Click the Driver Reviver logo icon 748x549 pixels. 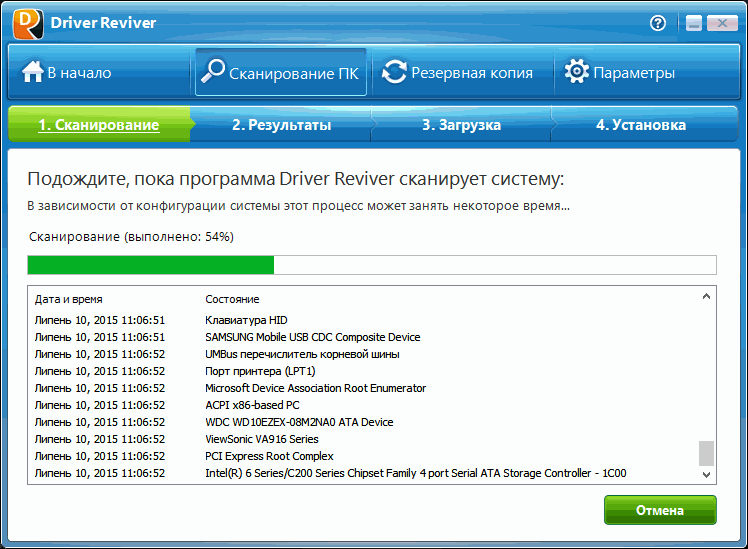pos(28,24)
